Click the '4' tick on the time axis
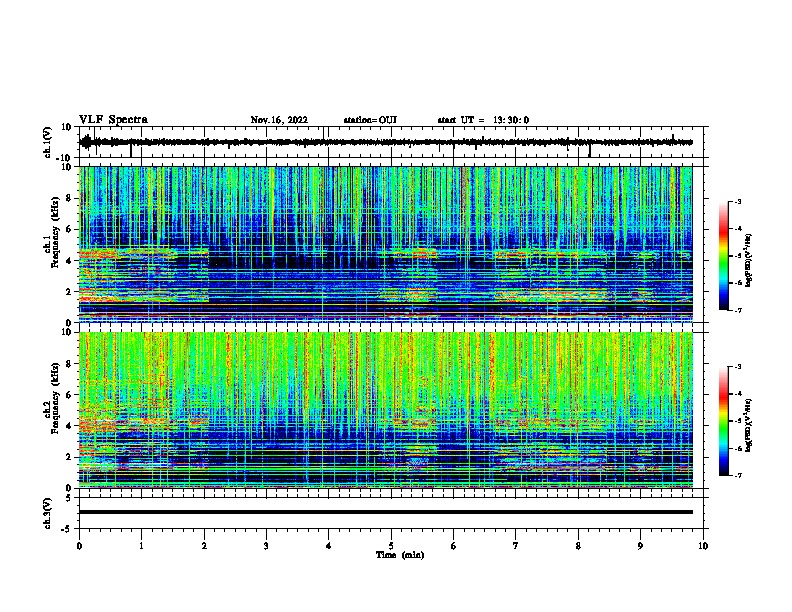Image resolution: width=792 pixels, height=612 pixels. 329,546
